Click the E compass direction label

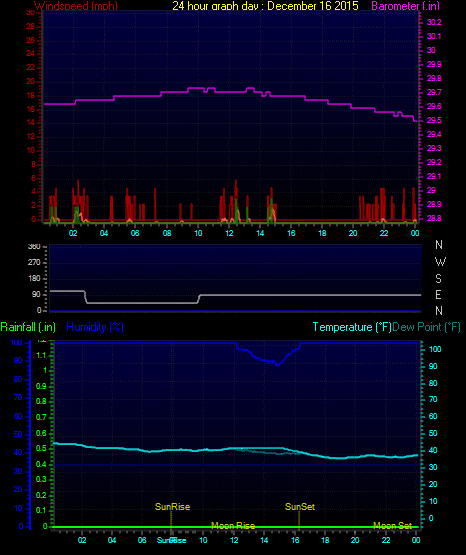[x=438, y=294]
